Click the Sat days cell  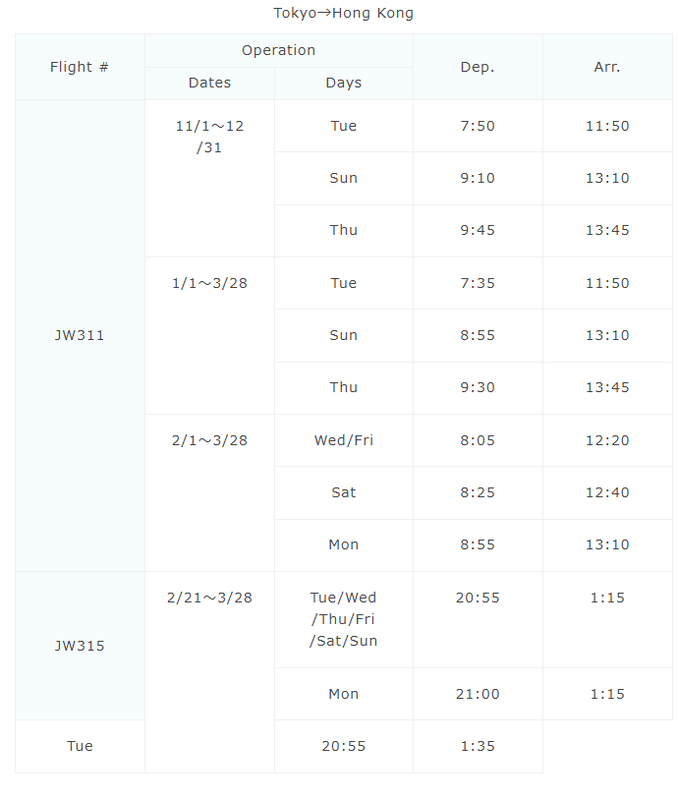click(x=343, y=492)
